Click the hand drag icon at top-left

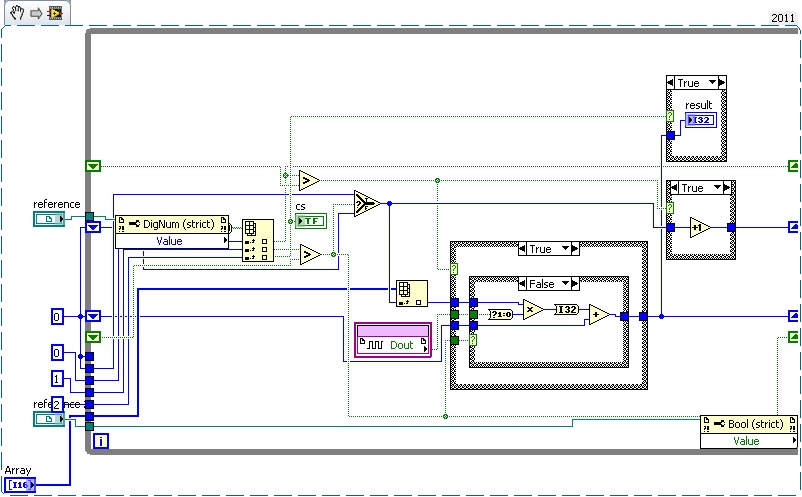pos(12,12)
